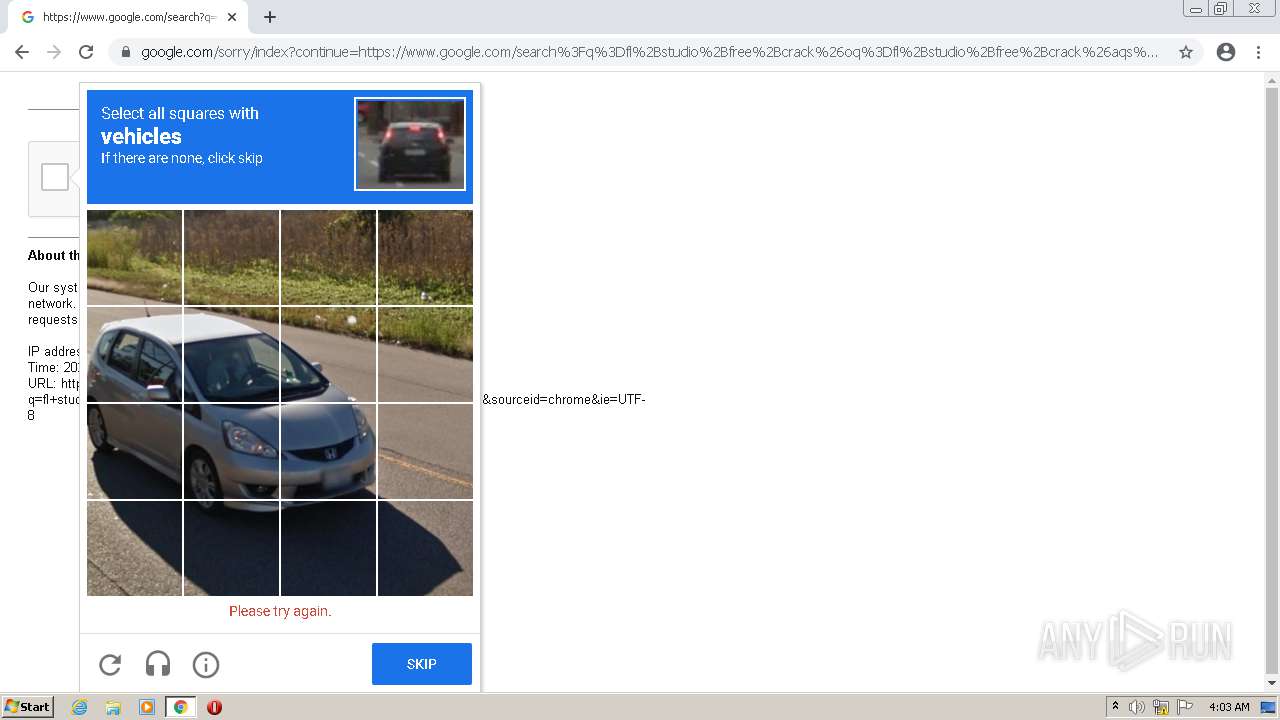Select bottom-right shadow on pavement tile

click(x=425, y=548)
